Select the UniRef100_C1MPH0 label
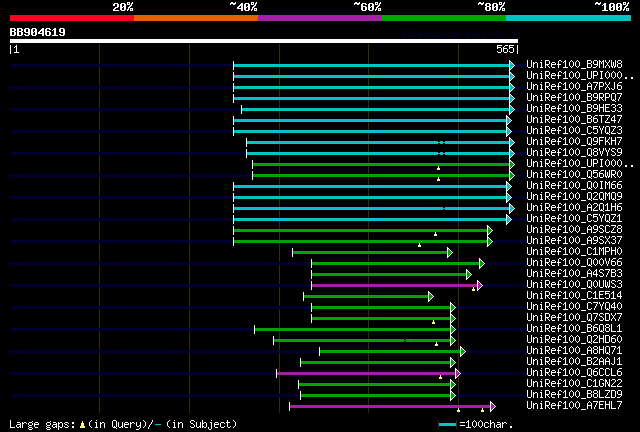 pyautogui.click(x=574, y=252)
